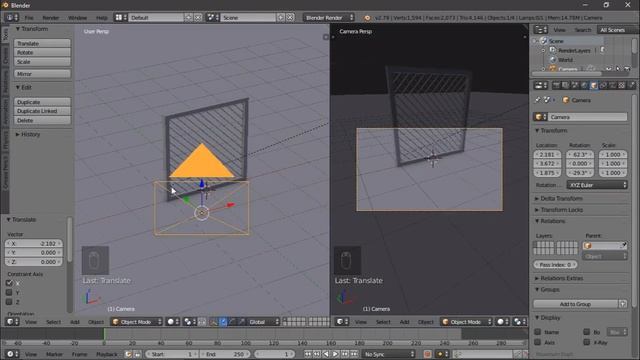Screen dimensions: 640x360
Task: Enable the Axis display checkbox
Action: point(538,342)
